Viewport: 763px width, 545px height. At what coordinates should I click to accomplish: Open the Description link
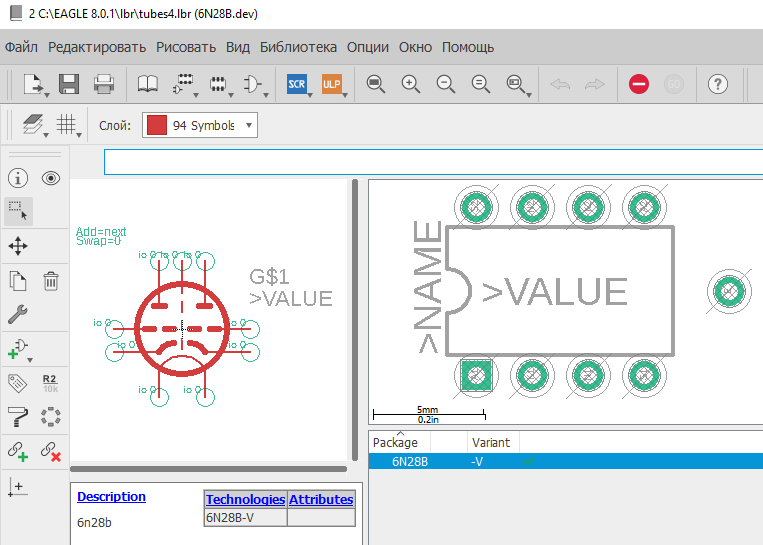pos(111,496)
